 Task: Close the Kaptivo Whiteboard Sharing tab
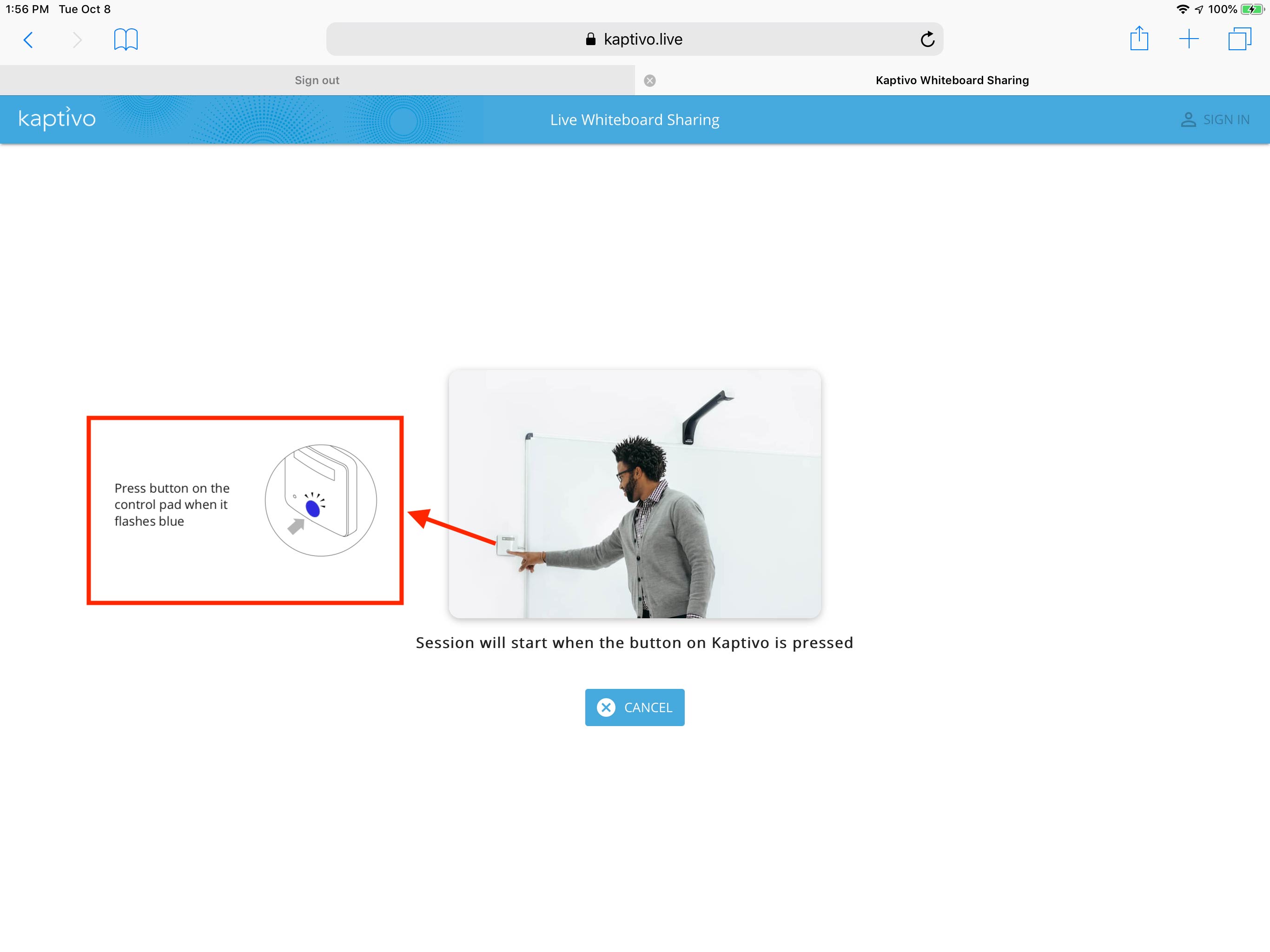coord(650,80)
